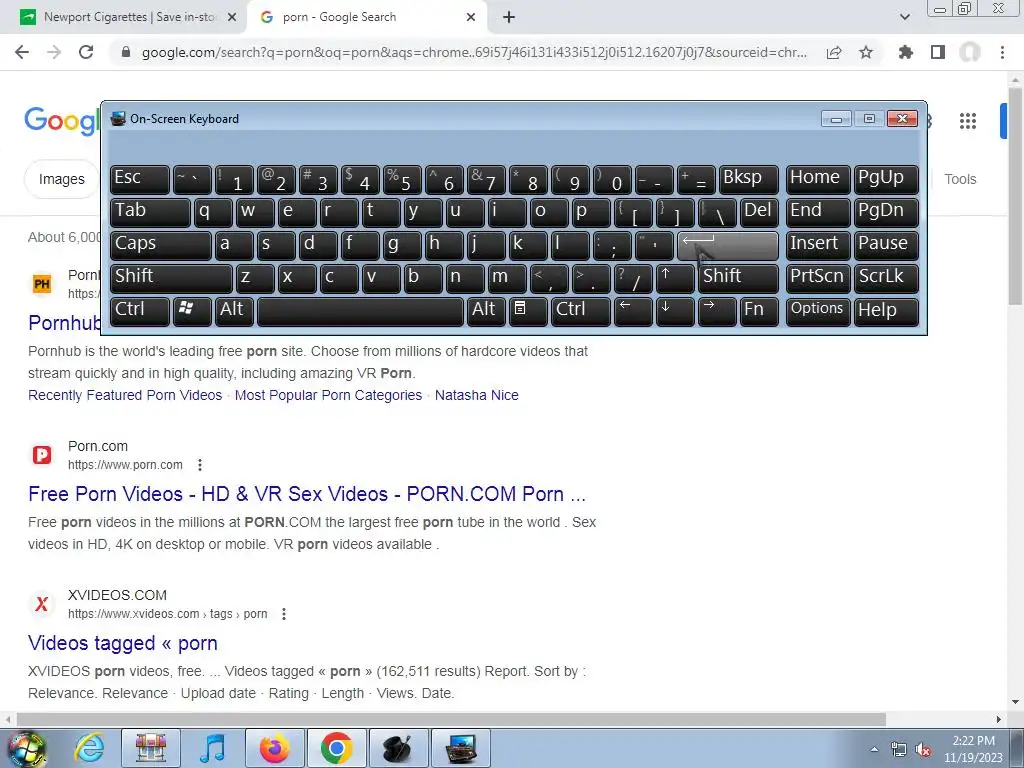Click the down arrow key on the keyboard
The height and width of the screenshot is (768, 1024).
pos(675,312)
